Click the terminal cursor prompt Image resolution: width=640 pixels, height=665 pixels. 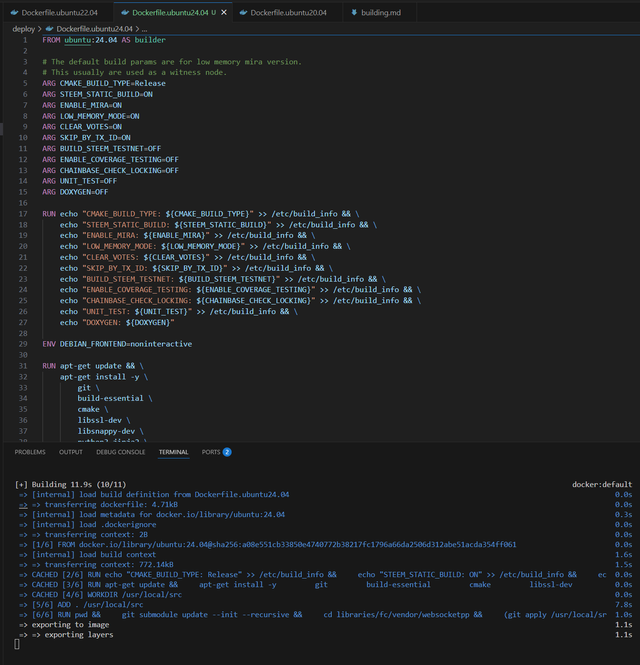click(17, 644)
